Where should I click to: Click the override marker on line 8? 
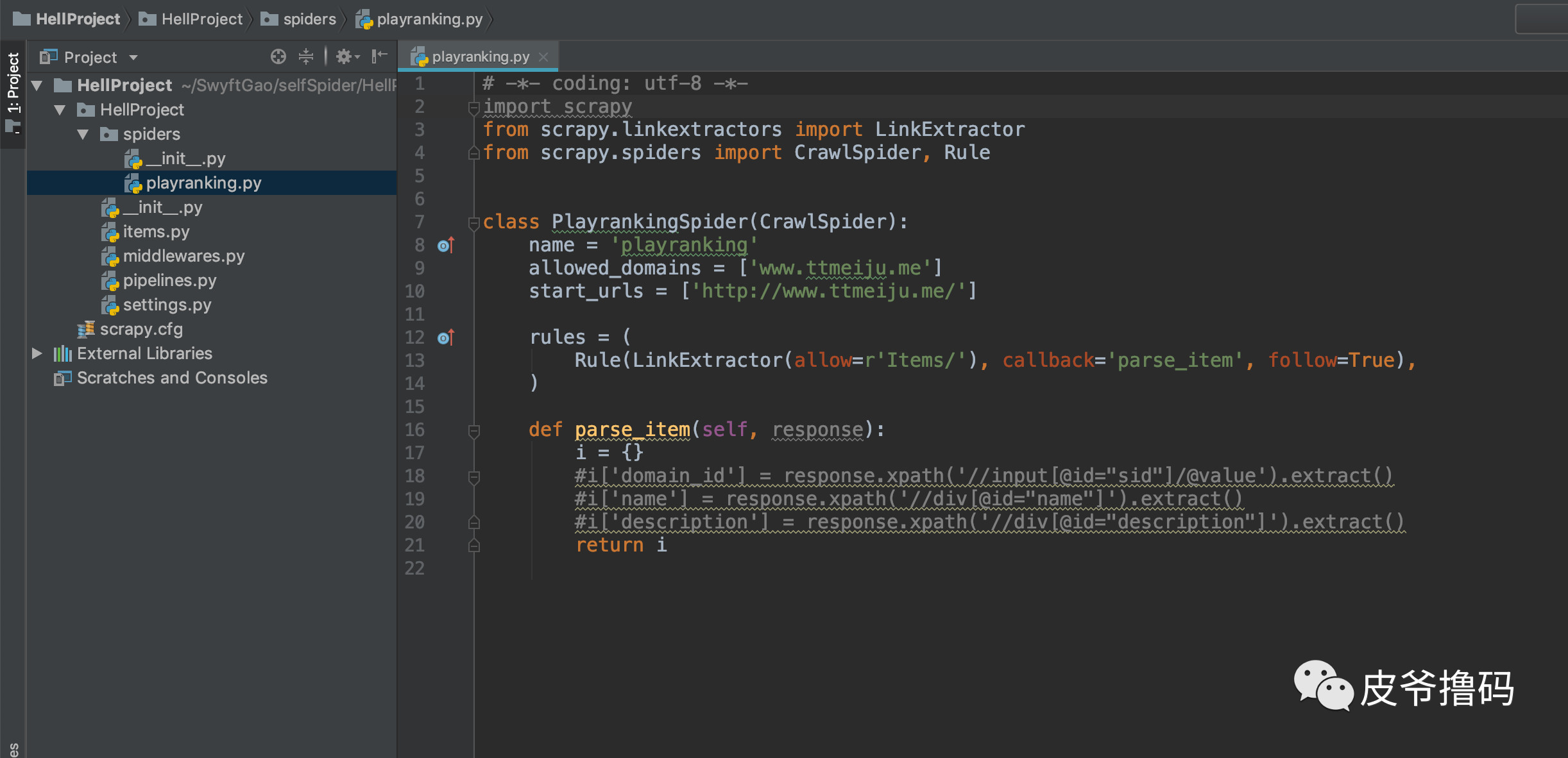[x=446, y=245]
